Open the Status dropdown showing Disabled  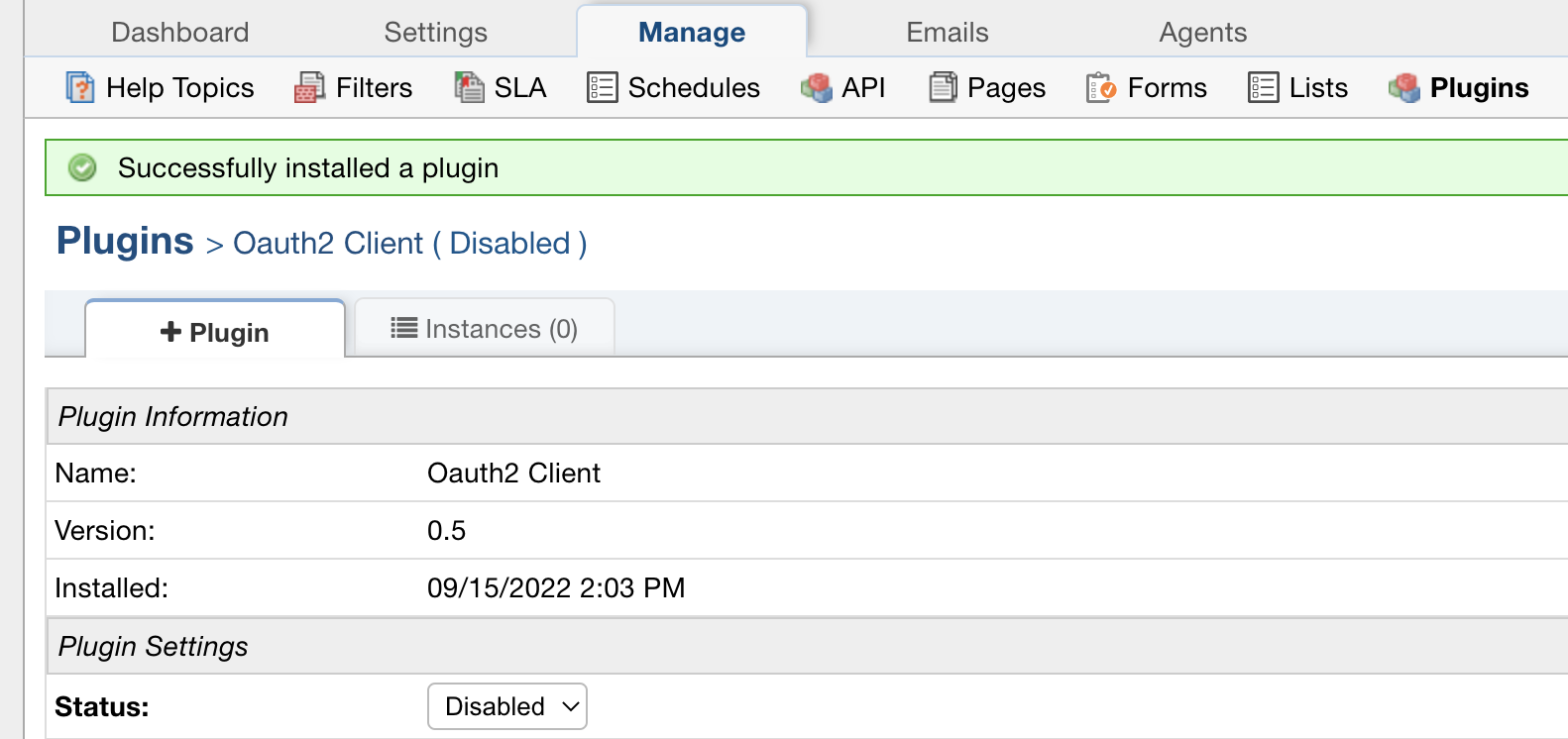click(x=506, y=706)
